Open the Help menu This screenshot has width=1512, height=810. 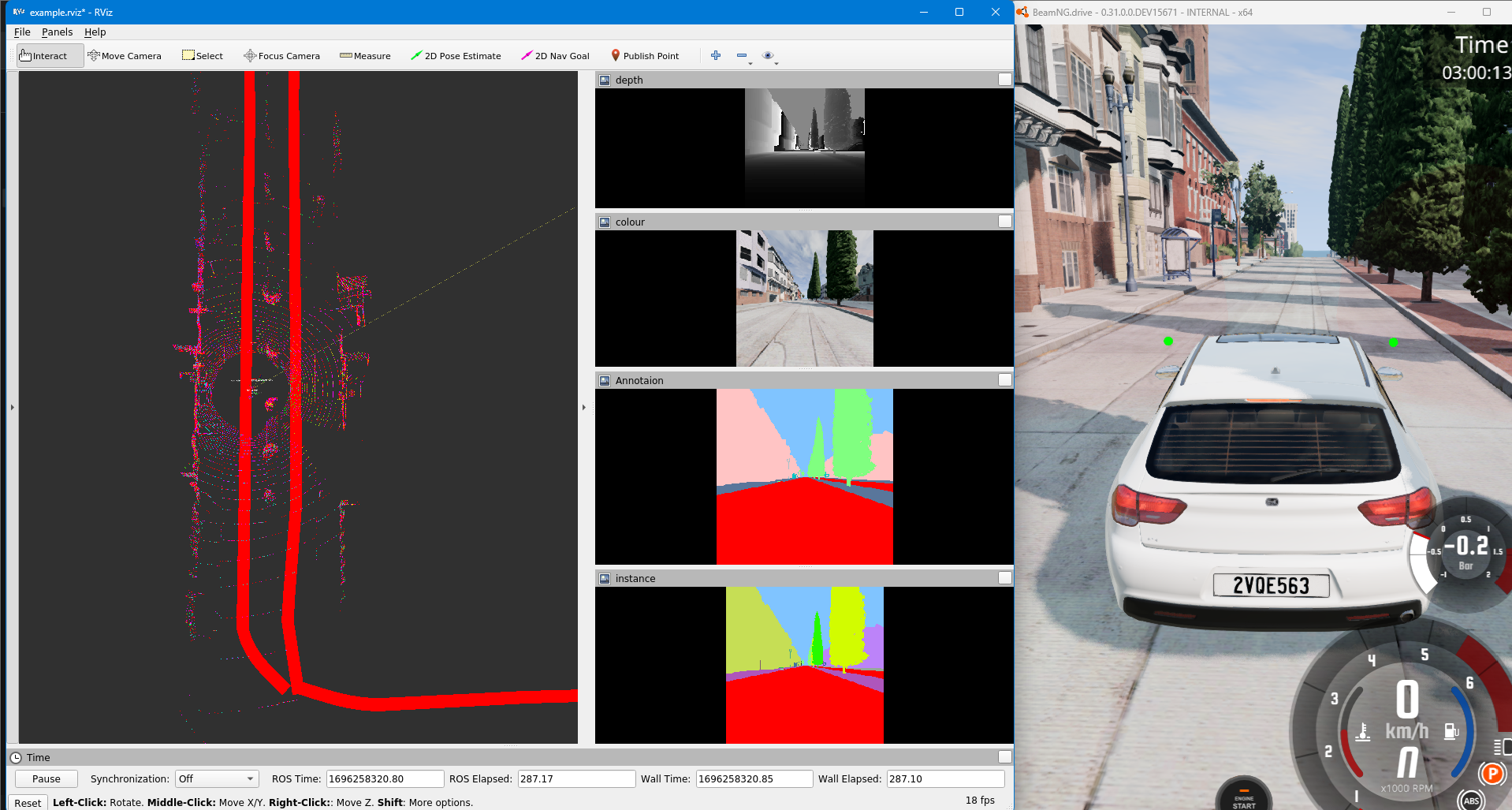pyautogui.click(x=95, y=32)
